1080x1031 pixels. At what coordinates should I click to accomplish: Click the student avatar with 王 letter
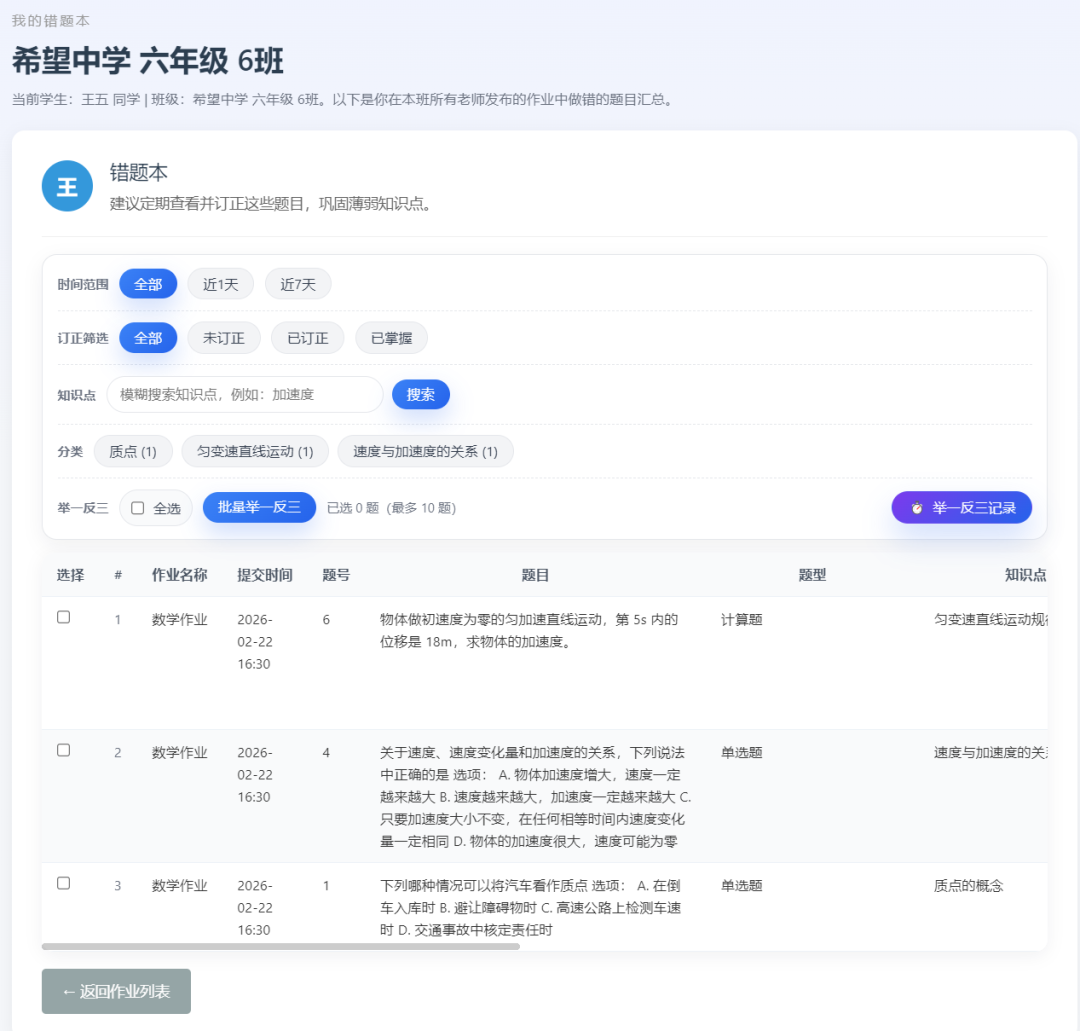pos(66,186)
